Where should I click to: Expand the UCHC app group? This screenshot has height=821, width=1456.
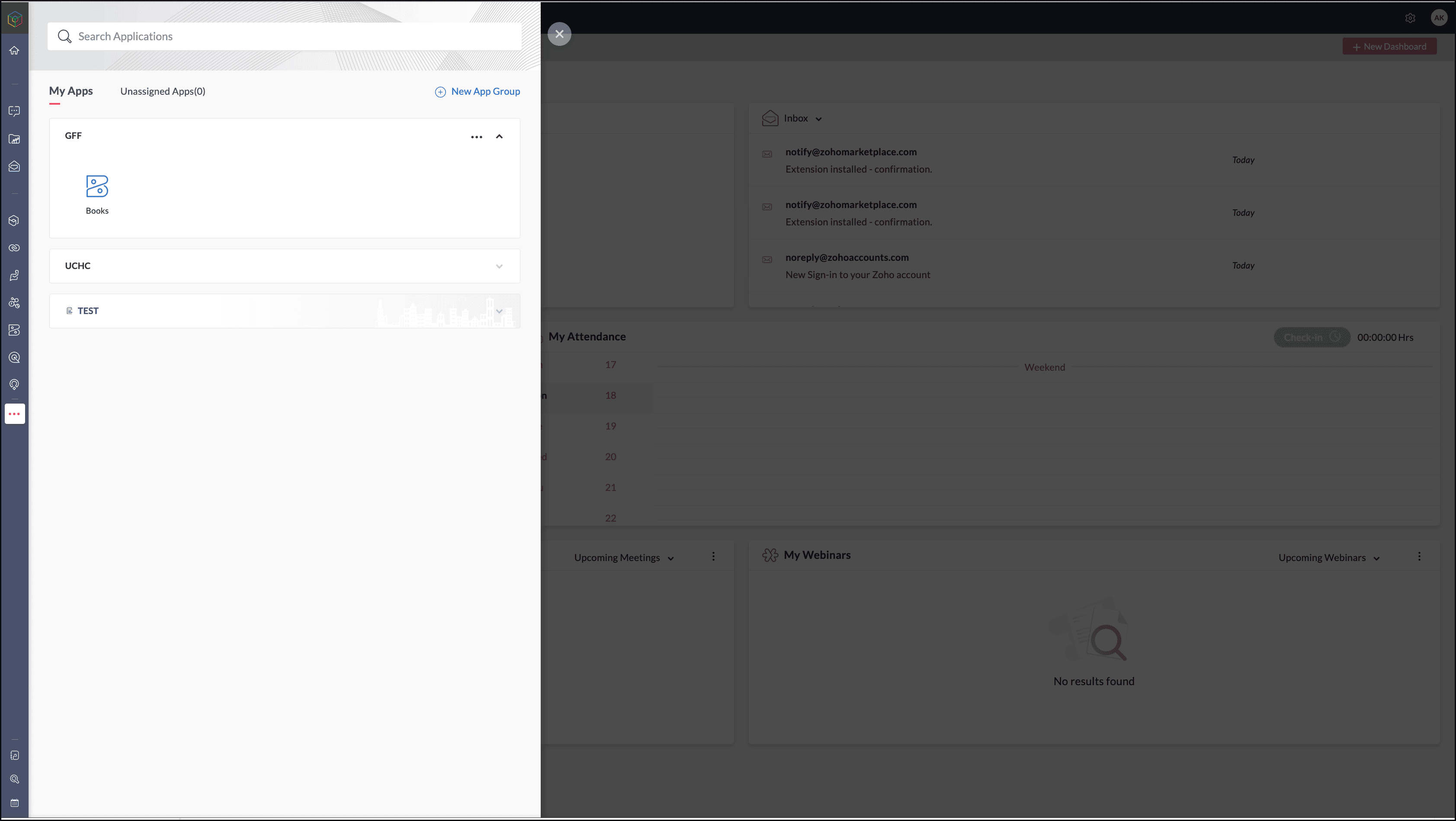click(x=499, y=266)
